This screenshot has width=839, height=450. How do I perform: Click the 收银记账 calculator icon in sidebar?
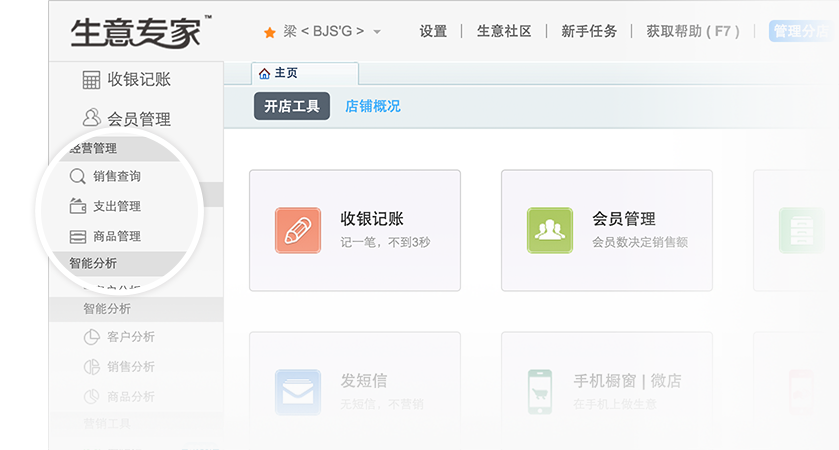point(91,80)
